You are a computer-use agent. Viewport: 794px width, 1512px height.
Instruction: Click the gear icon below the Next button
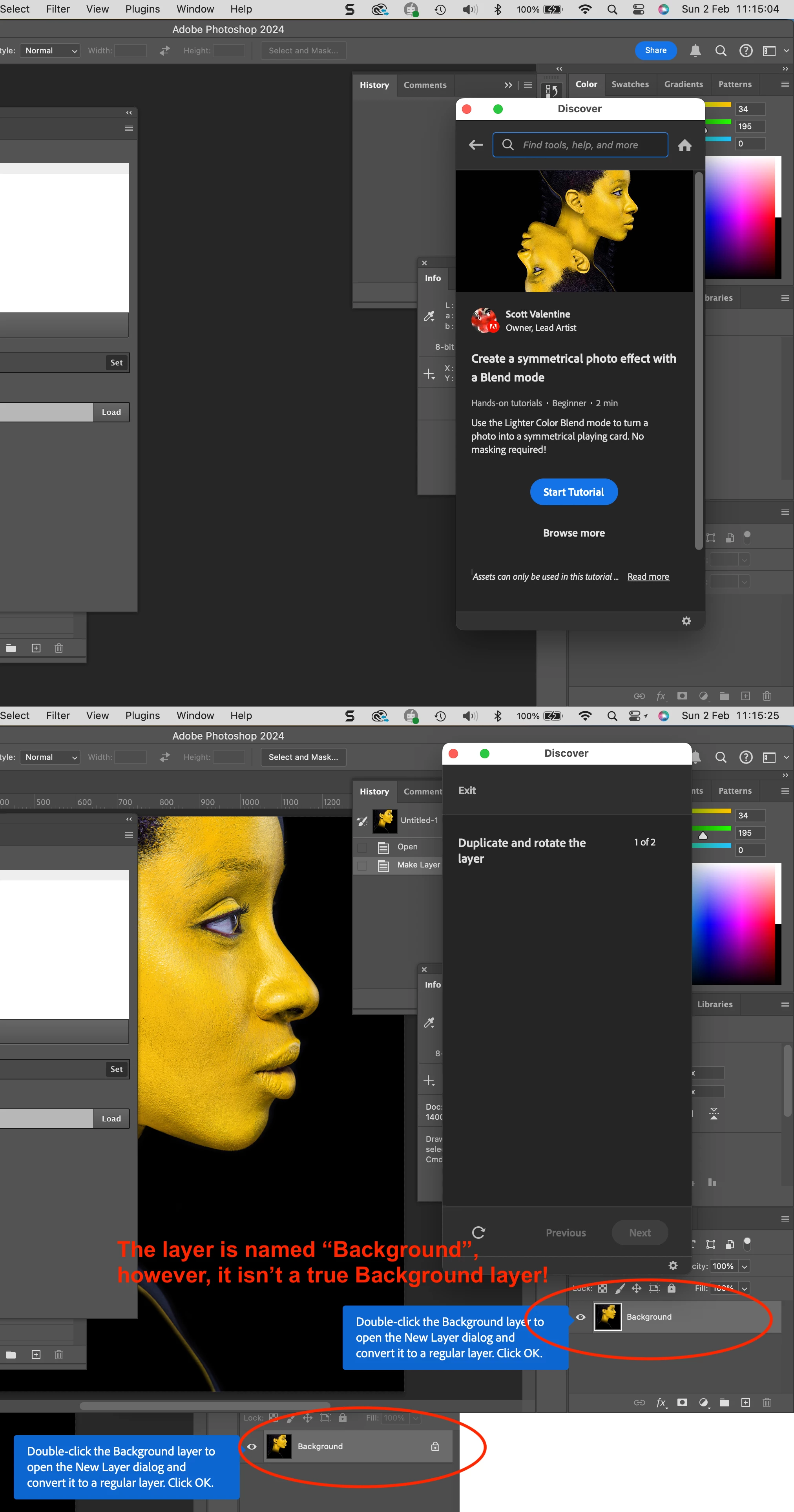673,1265
